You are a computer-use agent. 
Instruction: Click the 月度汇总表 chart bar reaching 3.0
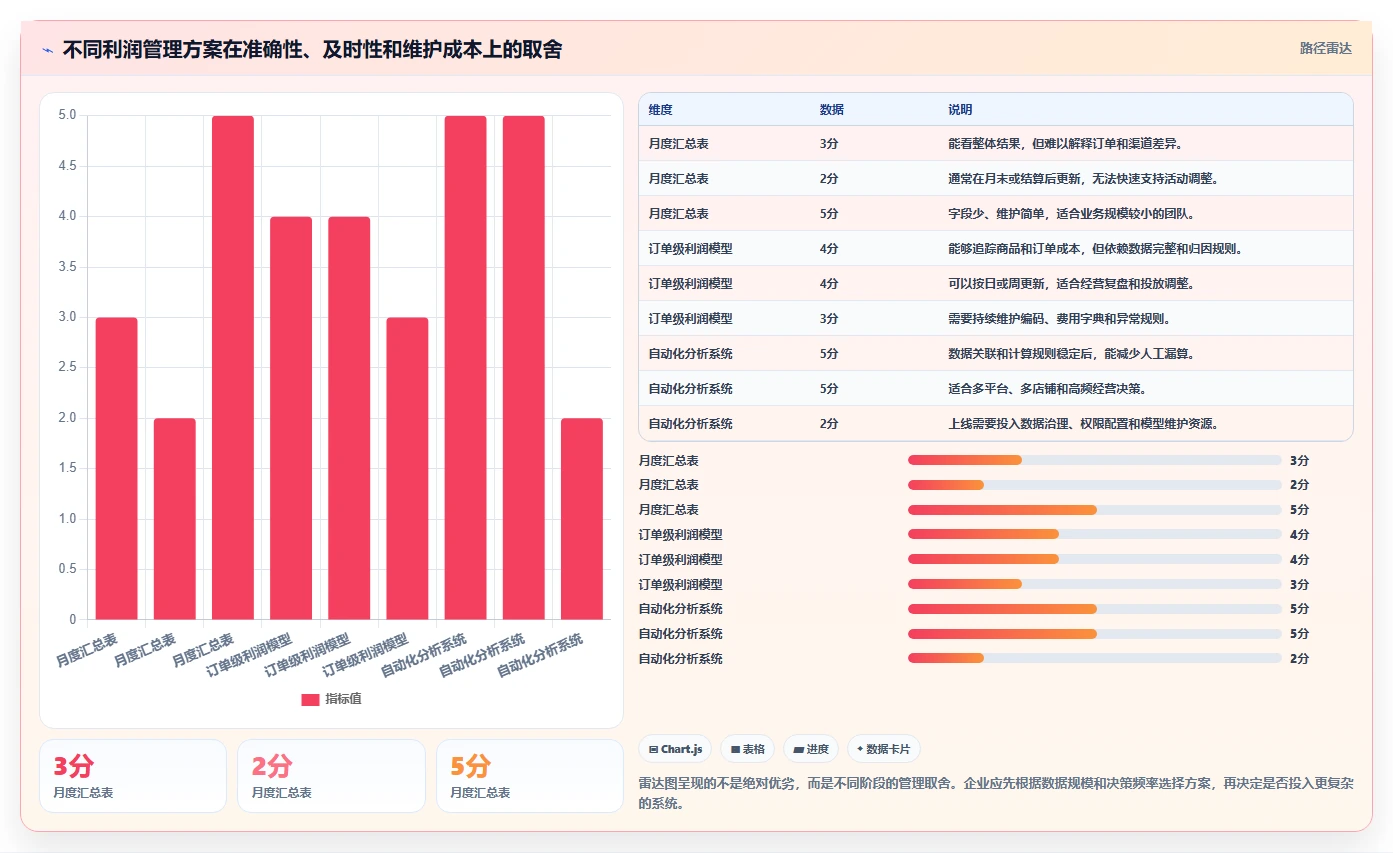pyautogui.click(x=117, y=468)
